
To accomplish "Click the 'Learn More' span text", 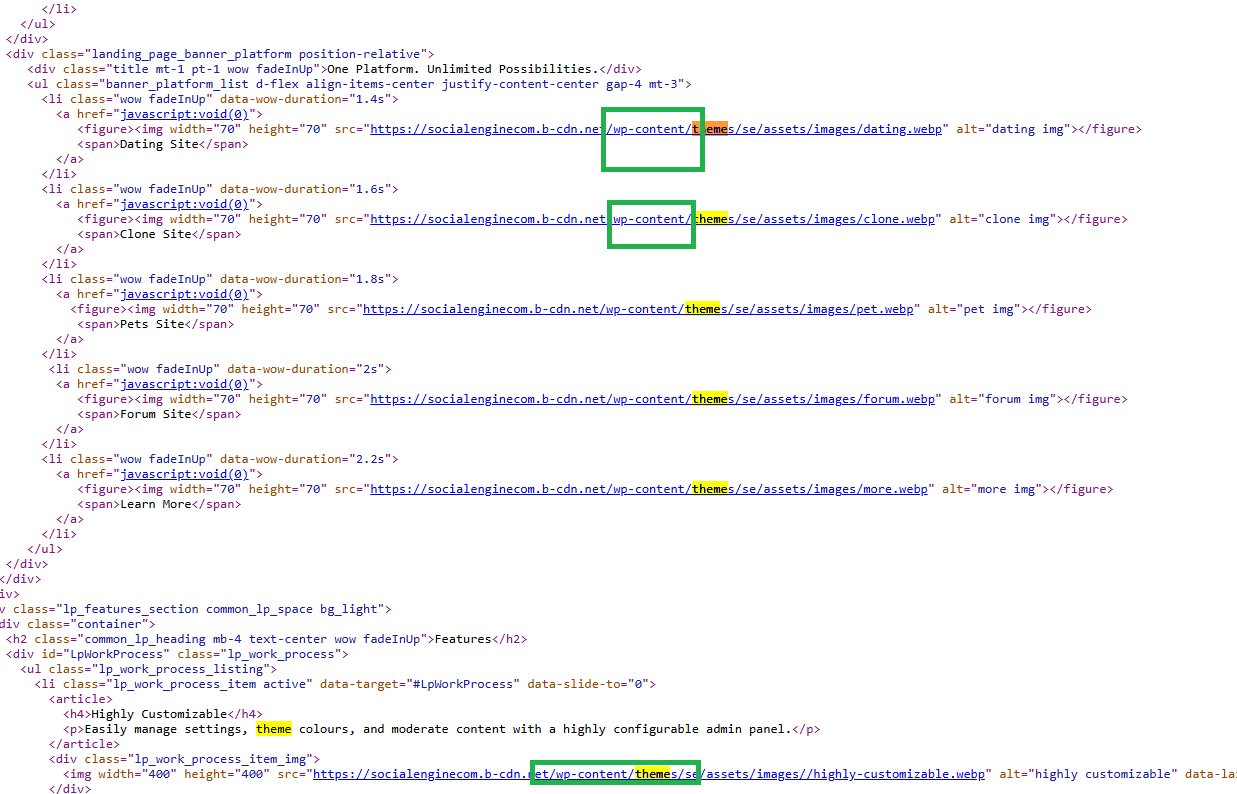I will pos(155,504).
